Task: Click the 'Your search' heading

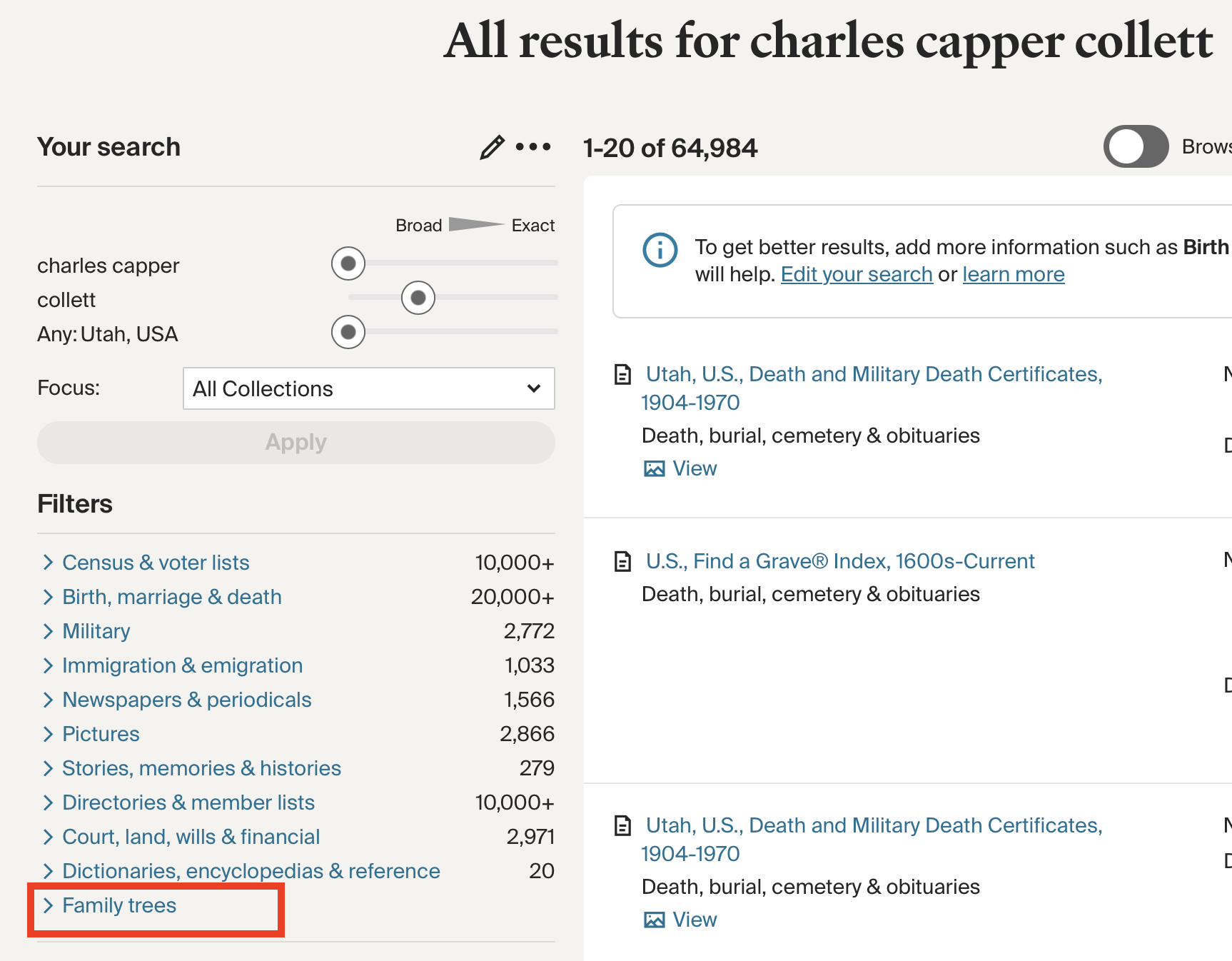Action: tap(108, 147)
